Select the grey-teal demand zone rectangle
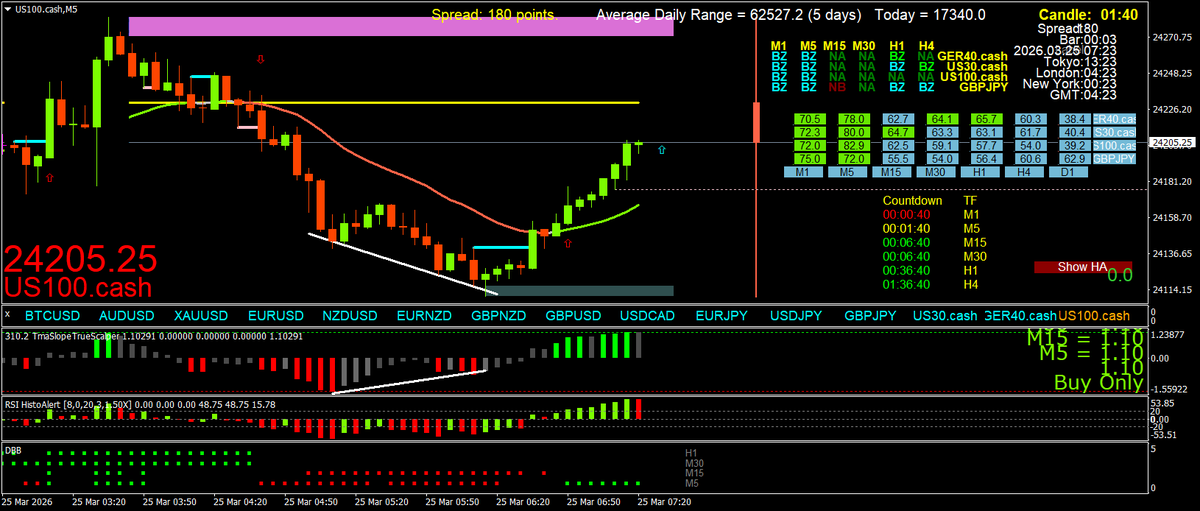Viewport: 1200px width, 511px height. point(580,290)
